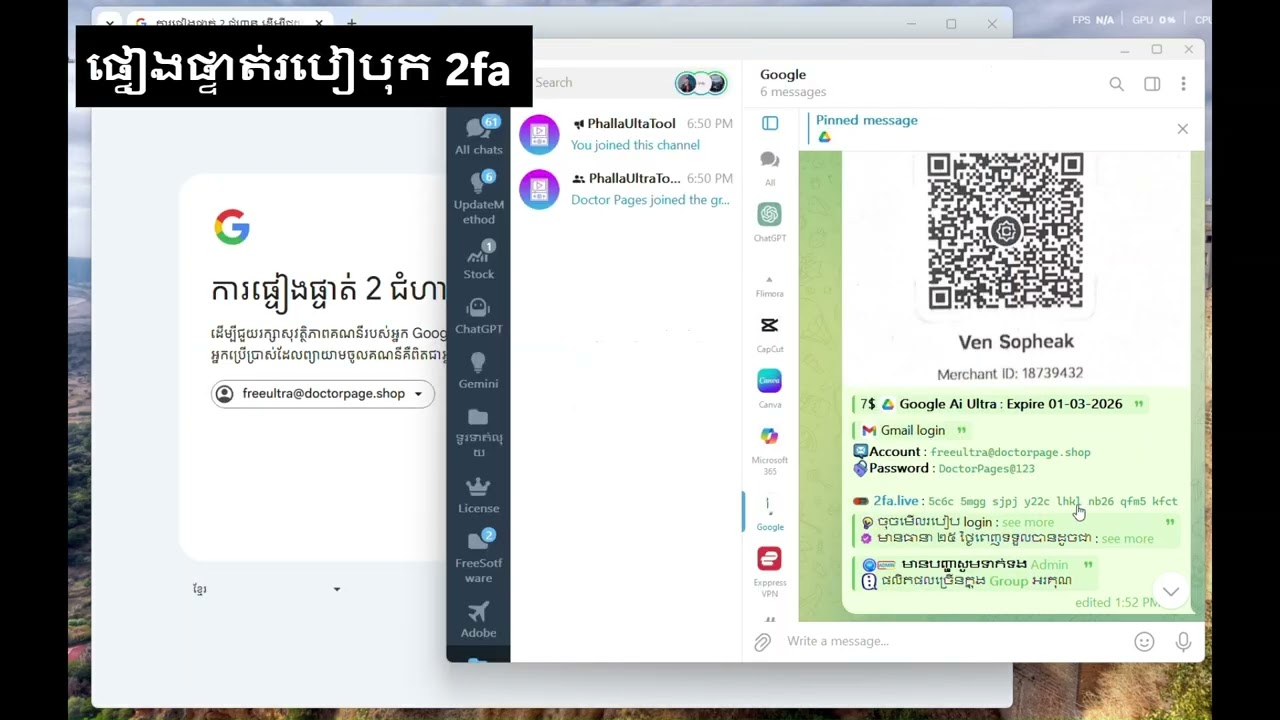Toggle the topics column layout icon
Screen dimensions: 1280x720
(770, 123)
